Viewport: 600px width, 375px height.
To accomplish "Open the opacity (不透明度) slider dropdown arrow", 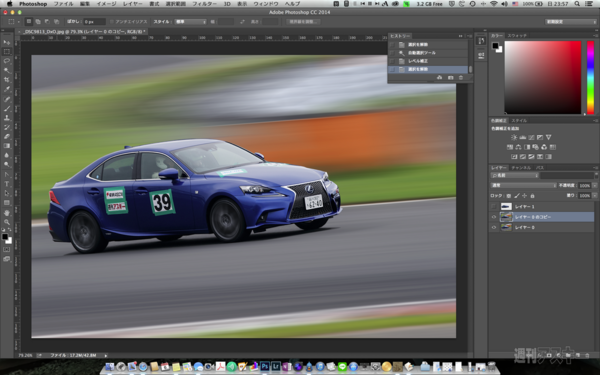I will (594, 186).
